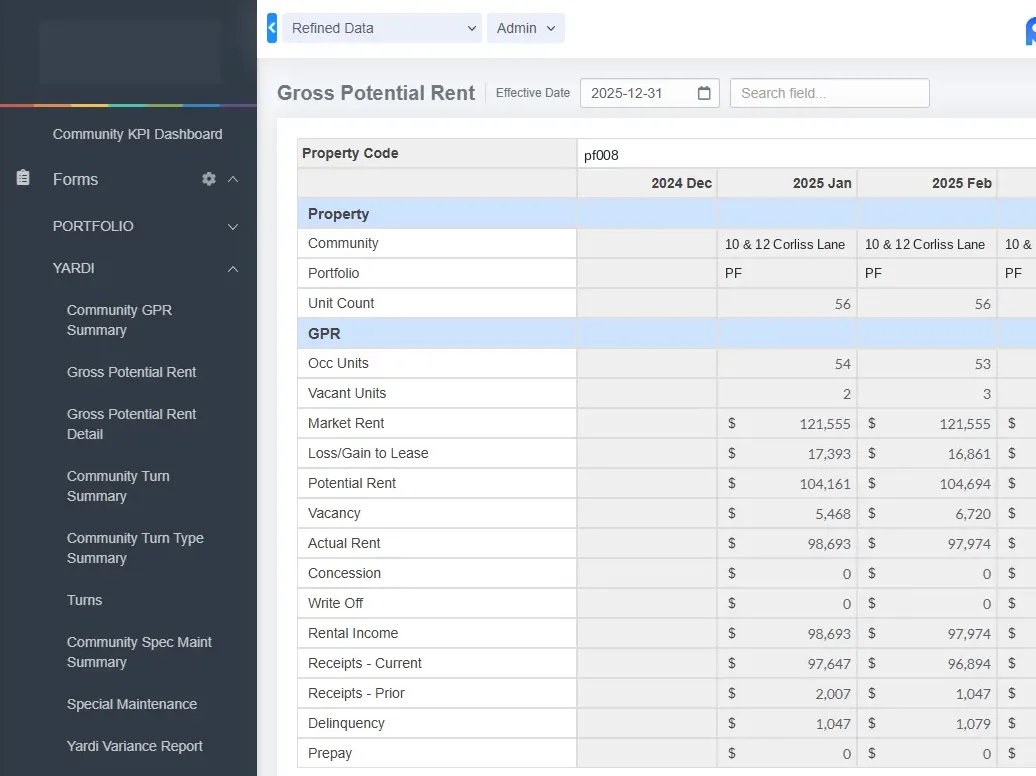The width and height of the screenshot is (1036, 776).
Task: Select Gross Potential Rent in sidebar
Action: click(131, 372)
